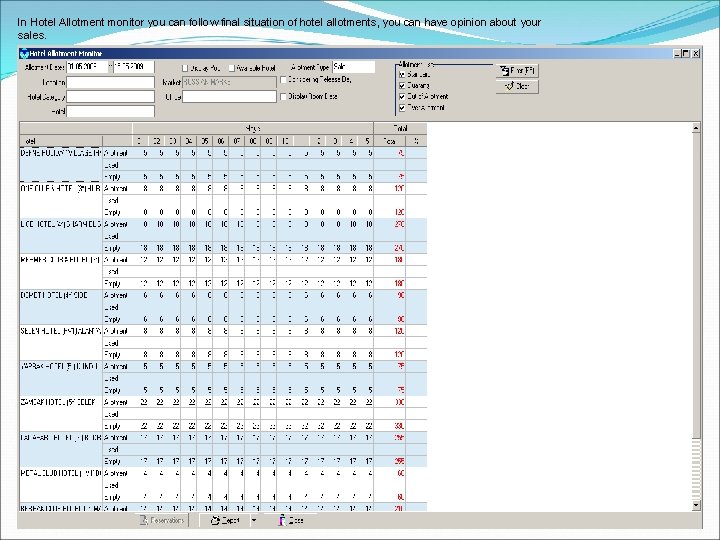Enable the Available Hotel checkbox

point(232,68)
